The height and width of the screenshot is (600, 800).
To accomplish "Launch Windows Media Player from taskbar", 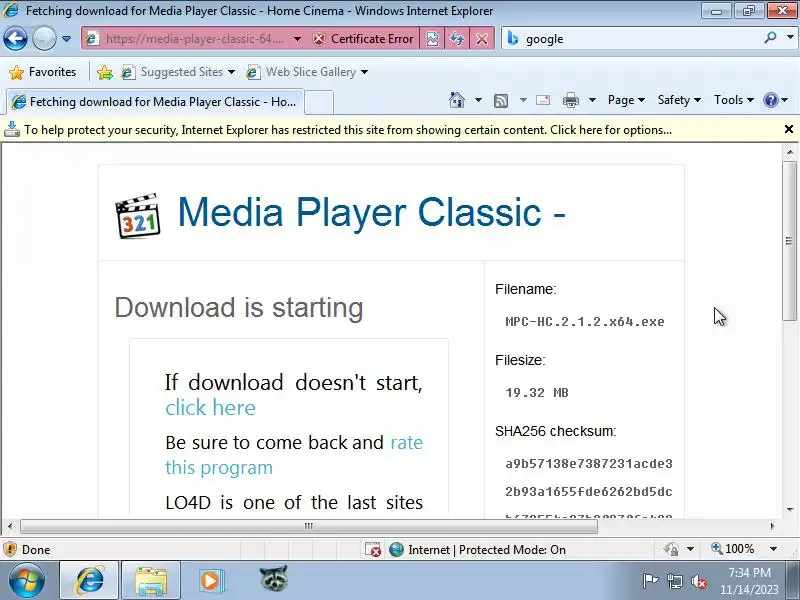I will point(211,580).
